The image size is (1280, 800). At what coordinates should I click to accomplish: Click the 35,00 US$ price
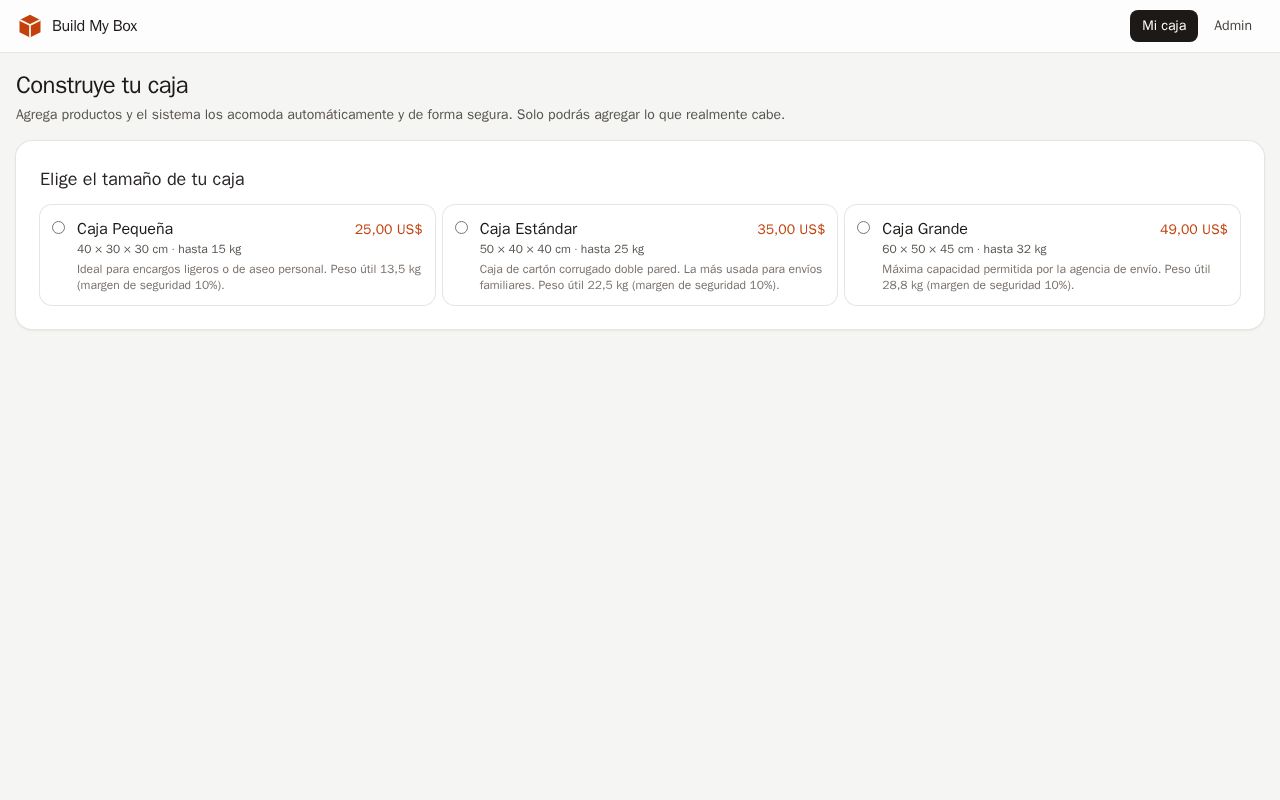tap(791, 229)
